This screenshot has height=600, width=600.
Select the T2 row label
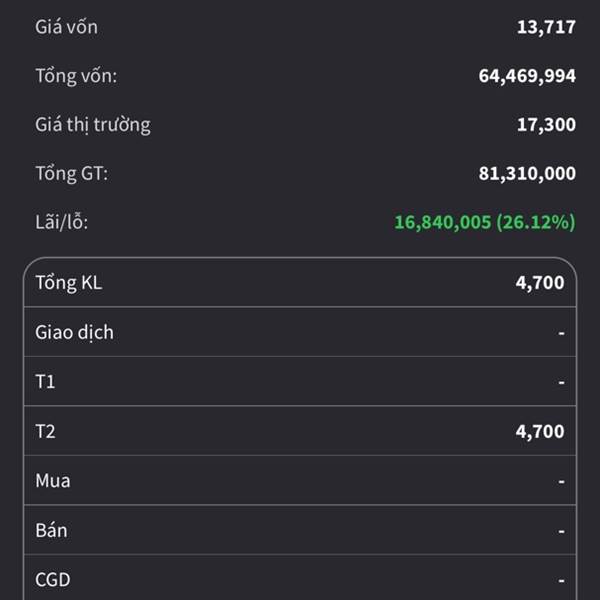45,431
